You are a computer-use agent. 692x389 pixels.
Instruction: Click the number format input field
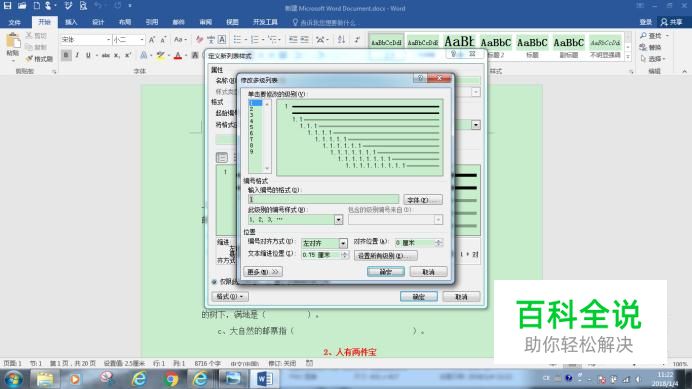click(x=323, y=200)
